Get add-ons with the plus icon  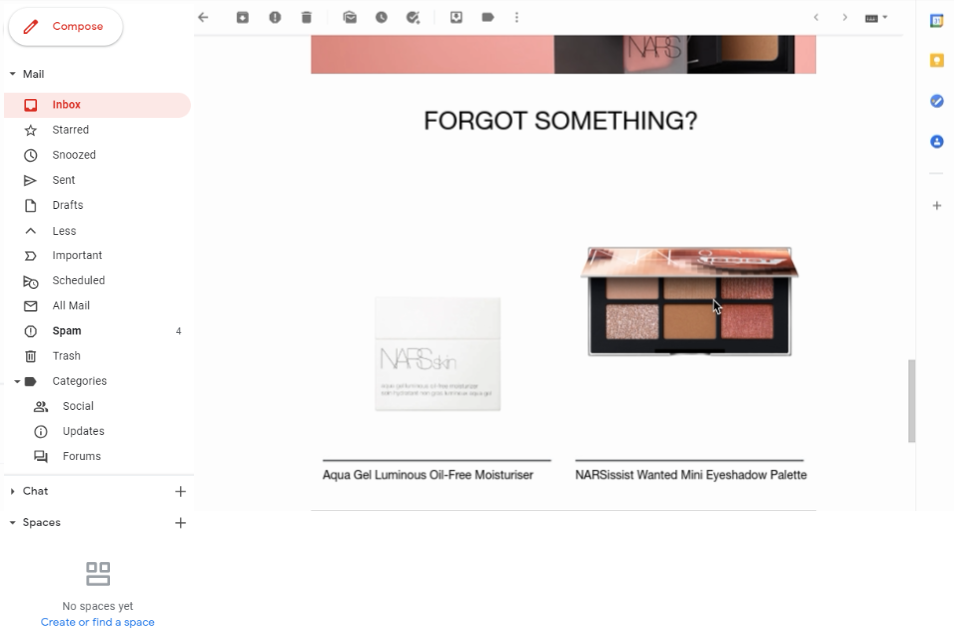[x=937, y=206]
